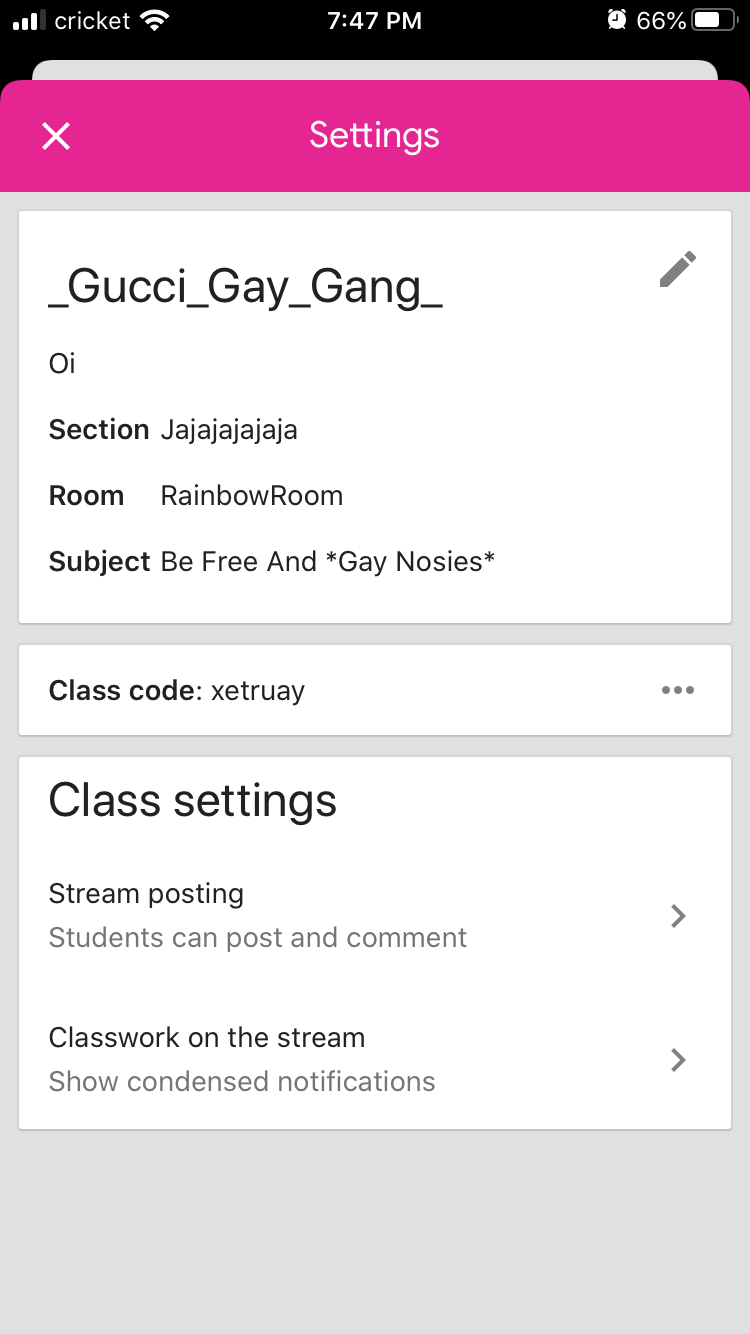Tap the Class code xetruay text
750x1334 pixels.
pyautogui.click(x=177, y=690)
